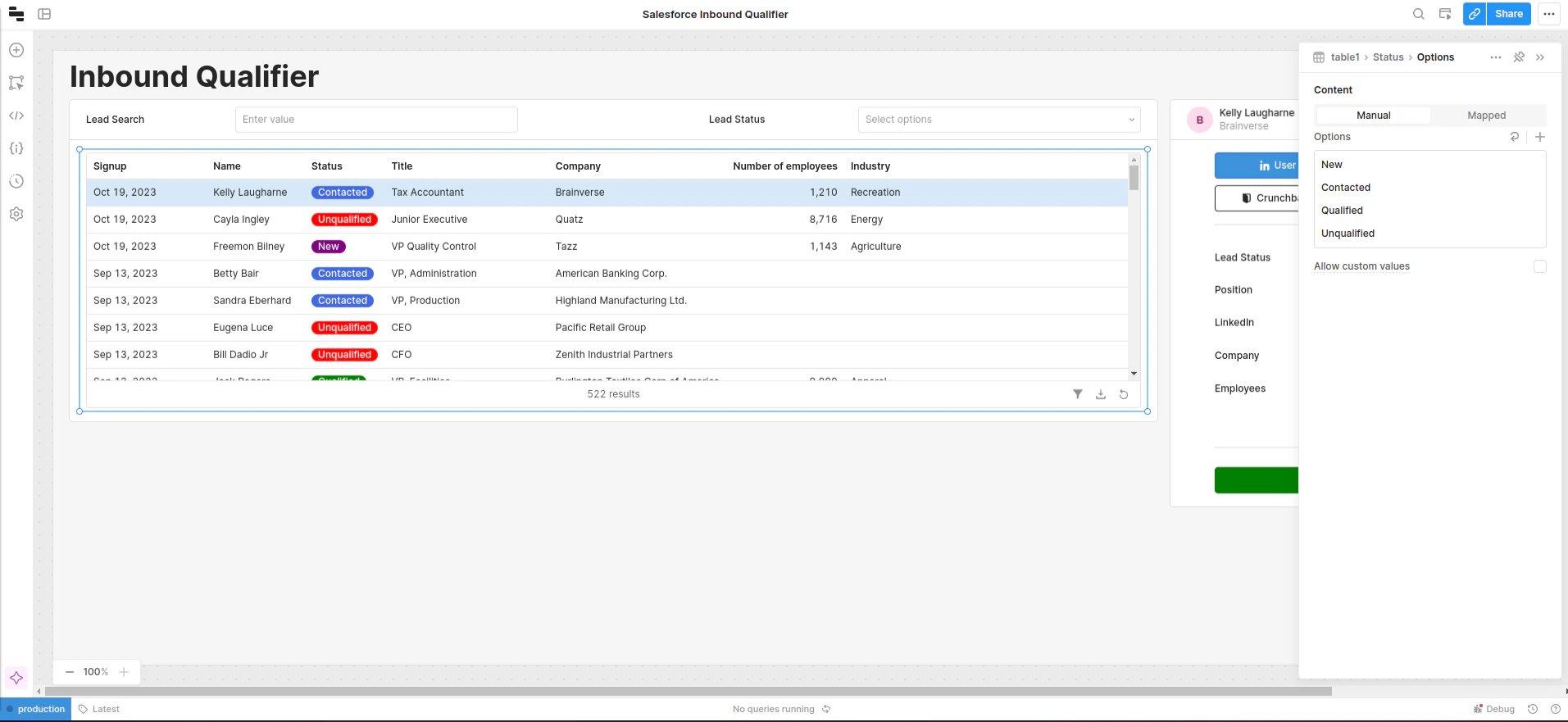The width and height of the screenshot is (1568, 722).
Task: Click the table filter funnel icon
Action: tap(1078, 394)
